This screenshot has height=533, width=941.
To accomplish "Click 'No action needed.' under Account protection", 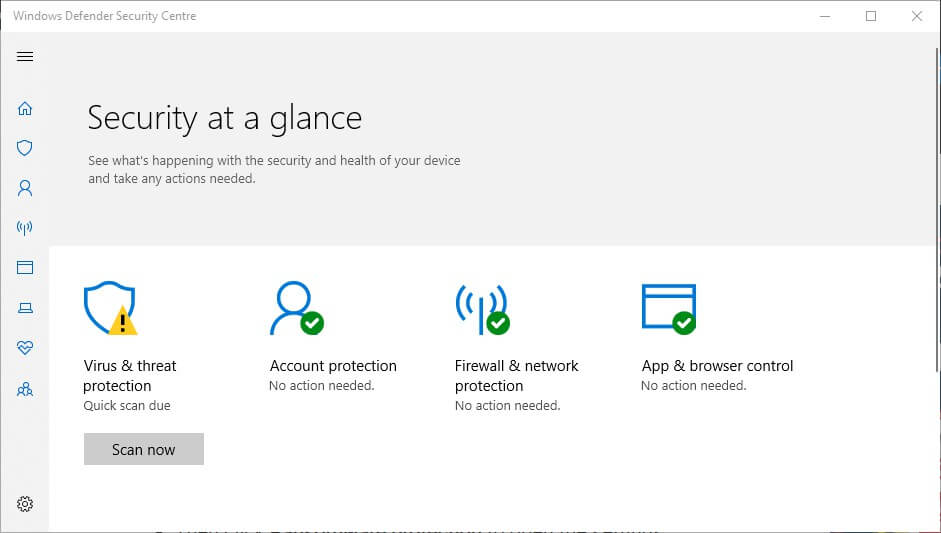I will 322,386.
